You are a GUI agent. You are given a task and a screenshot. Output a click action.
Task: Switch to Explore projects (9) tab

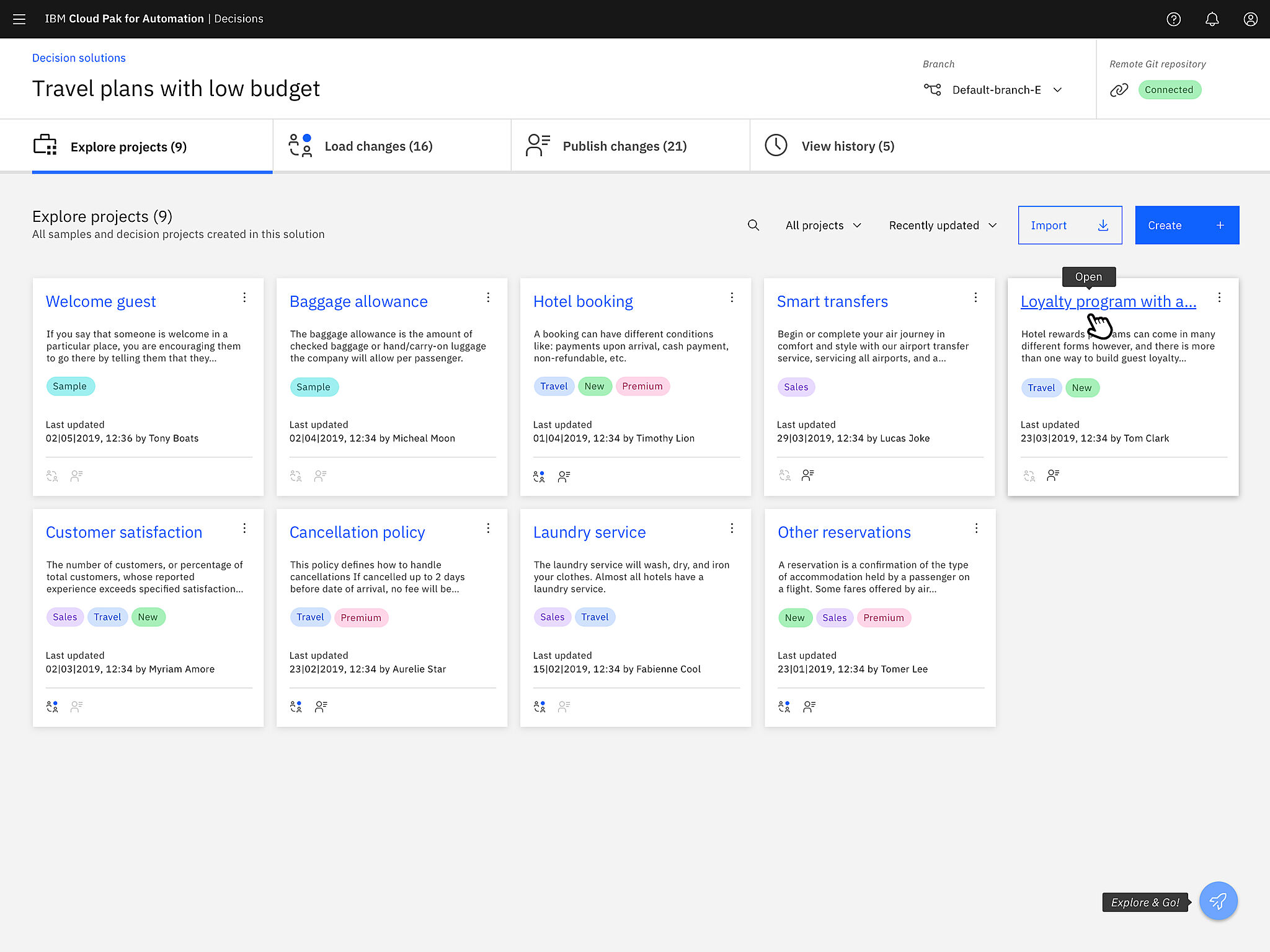[152, 147]
